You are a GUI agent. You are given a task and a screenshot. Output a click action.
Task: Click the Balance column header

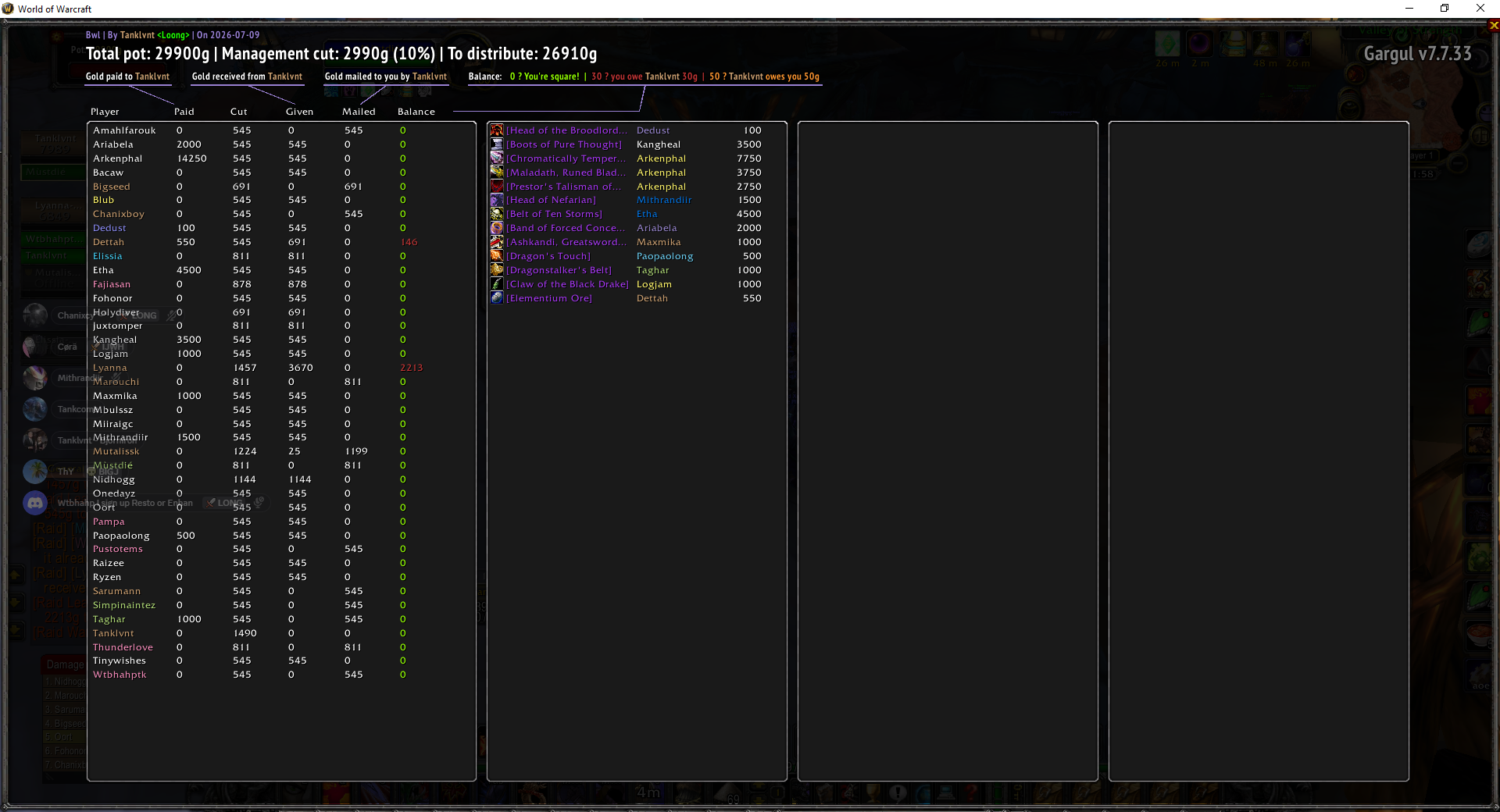point(416,112)
